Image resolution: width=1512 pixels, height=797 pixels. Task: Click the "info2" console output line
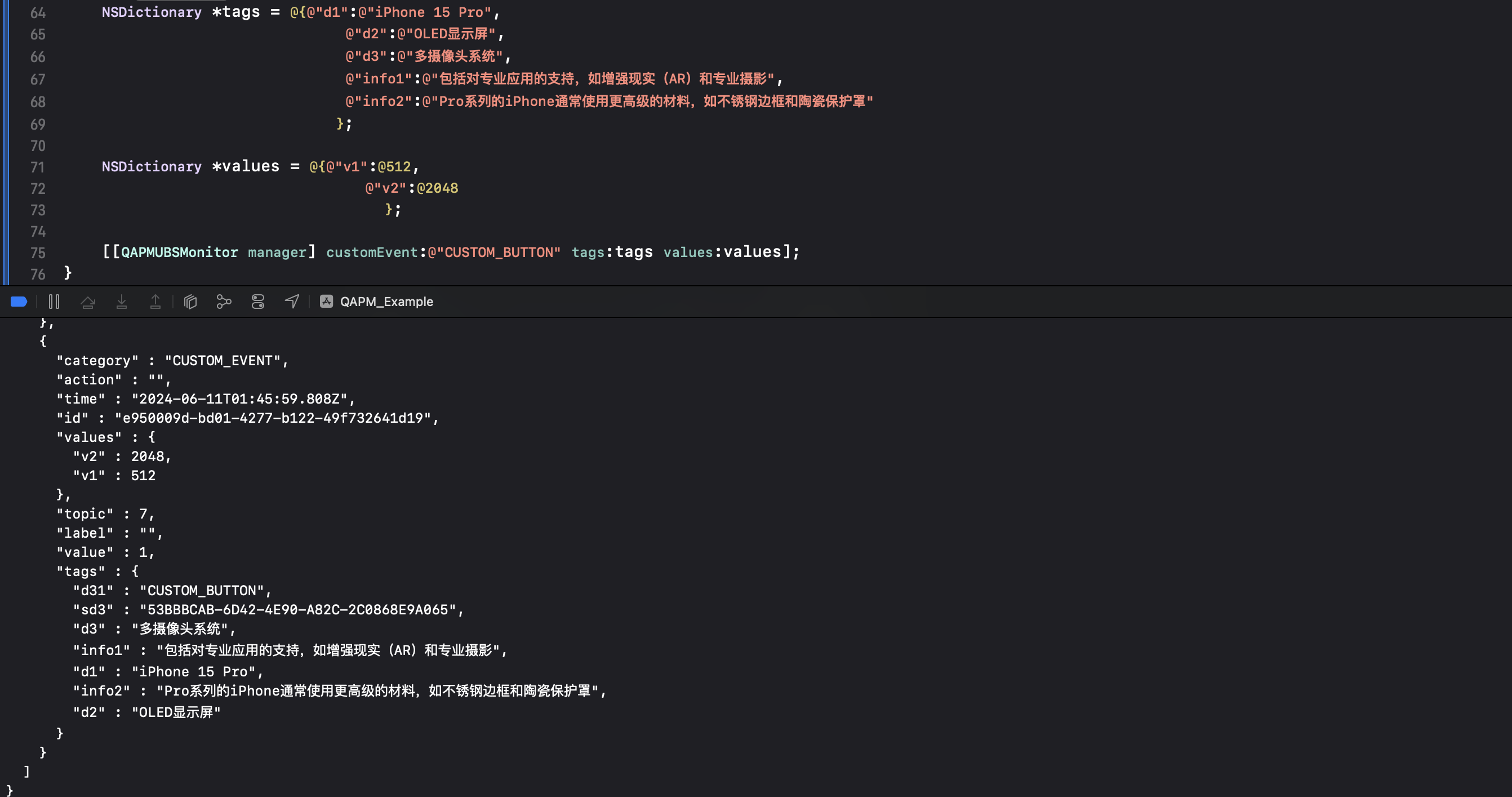tap(340, 691)
